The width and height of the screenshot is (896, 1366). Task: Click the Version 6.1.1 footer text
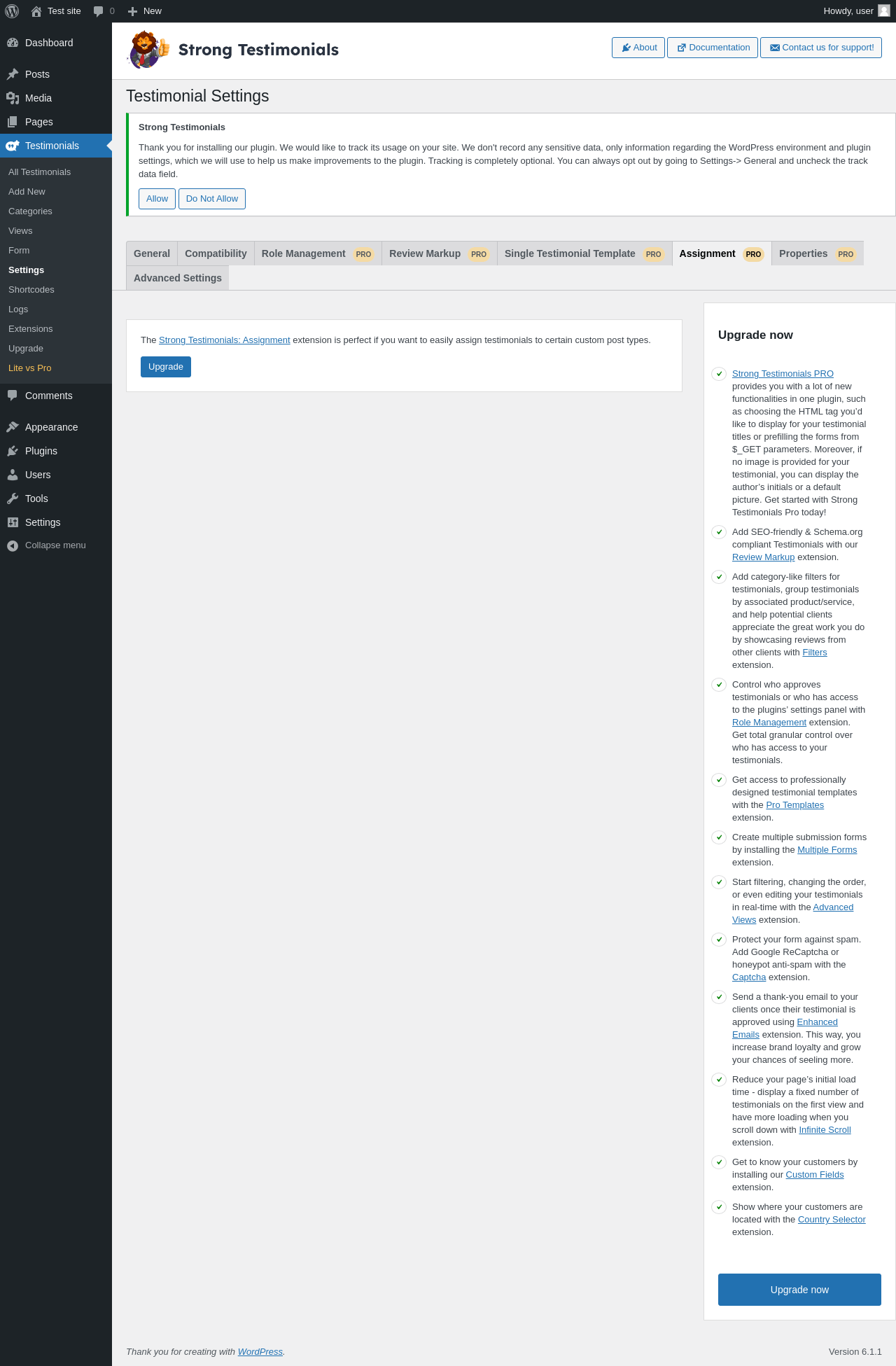(855, 1352)
